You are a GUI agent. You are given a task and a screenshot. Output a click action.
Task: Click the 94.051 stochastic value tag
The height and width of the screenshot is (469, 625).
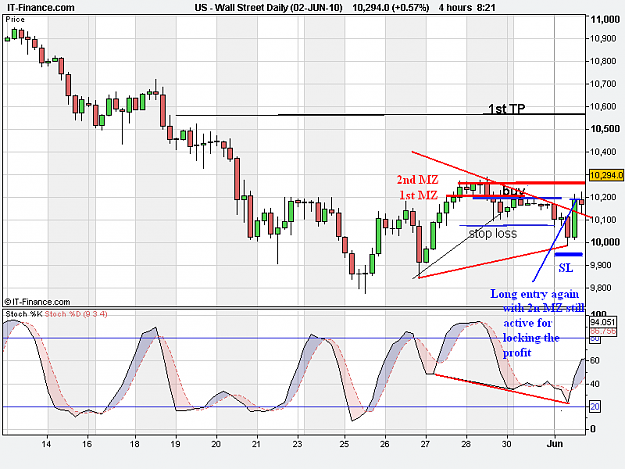(x=603, y=322)
